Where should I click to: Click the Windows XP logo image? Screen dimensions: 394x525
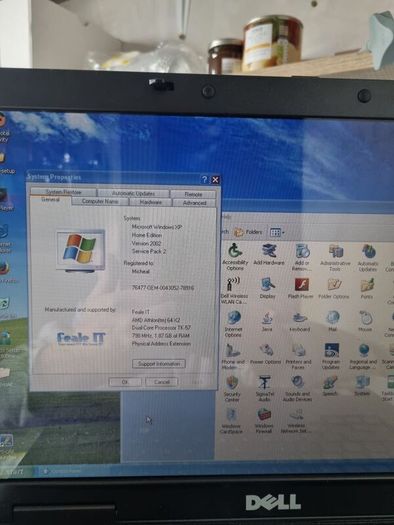tap(81, 250)
